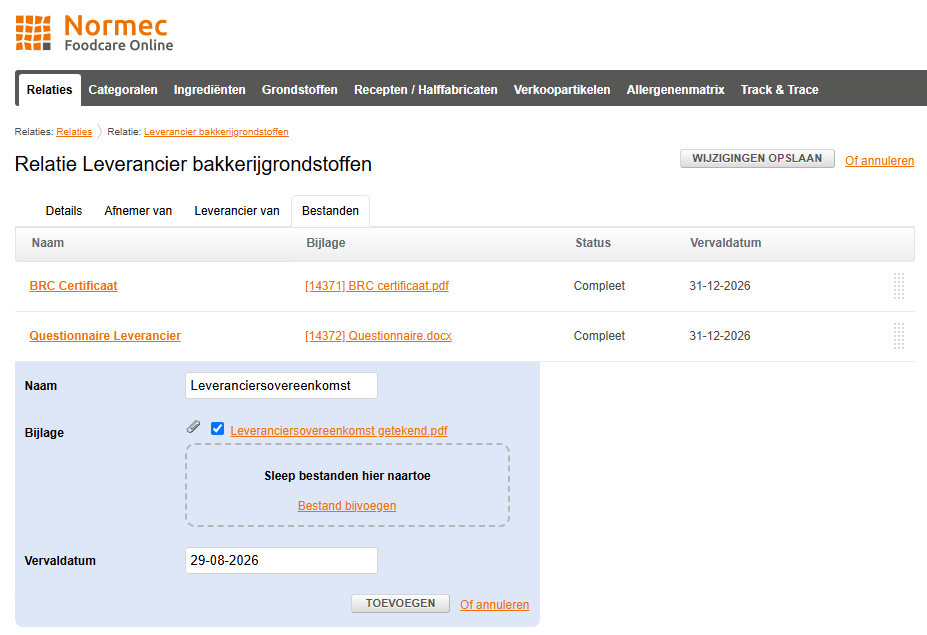Click the paperclip attachment icon

click(x=193, y=428)
